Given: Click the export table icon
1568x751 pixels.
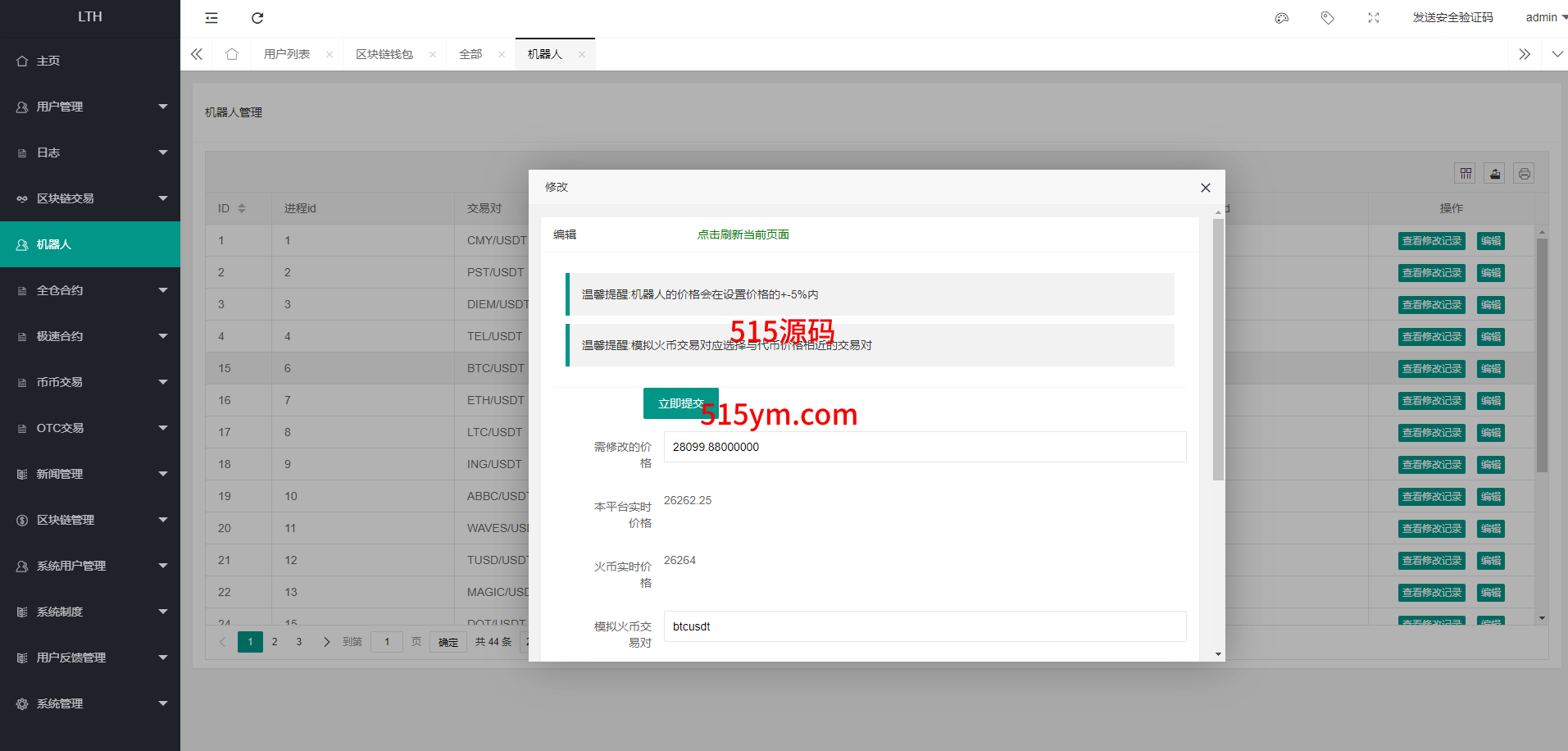Looking at the screenshot, I should (x=1495, y=174).
